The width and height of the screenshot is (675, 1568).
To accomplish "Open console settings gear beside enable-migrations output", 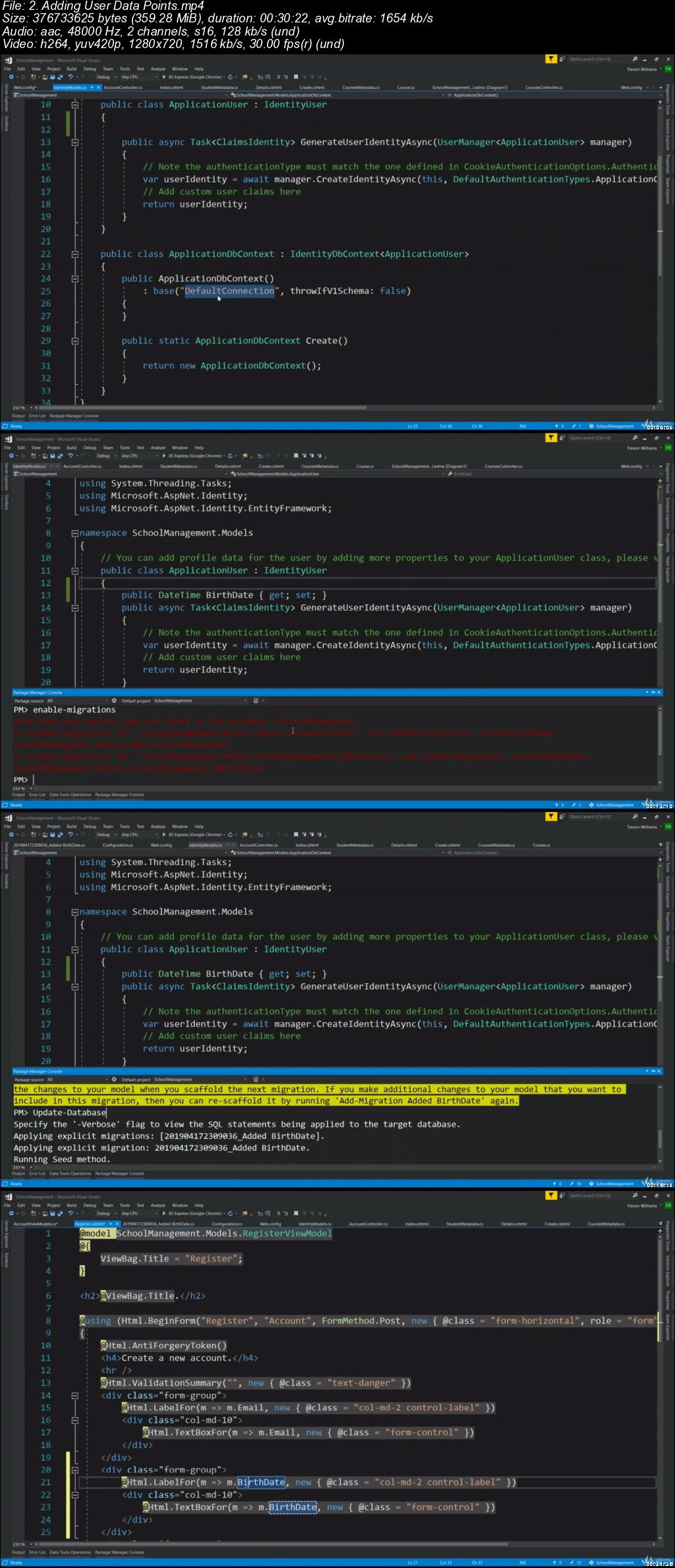I will click(114, 700).
